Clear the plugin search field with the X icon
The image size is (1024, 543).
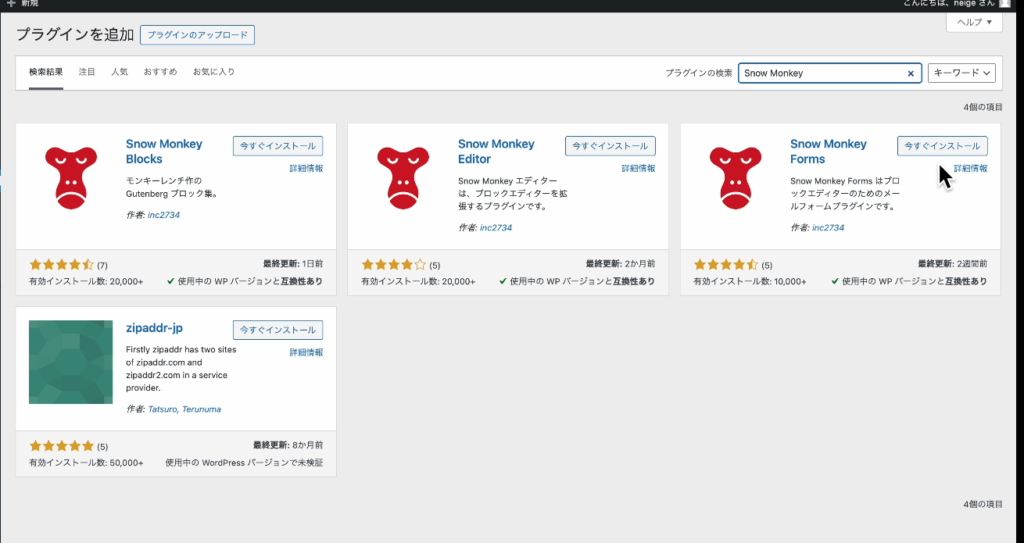[910, 73]
